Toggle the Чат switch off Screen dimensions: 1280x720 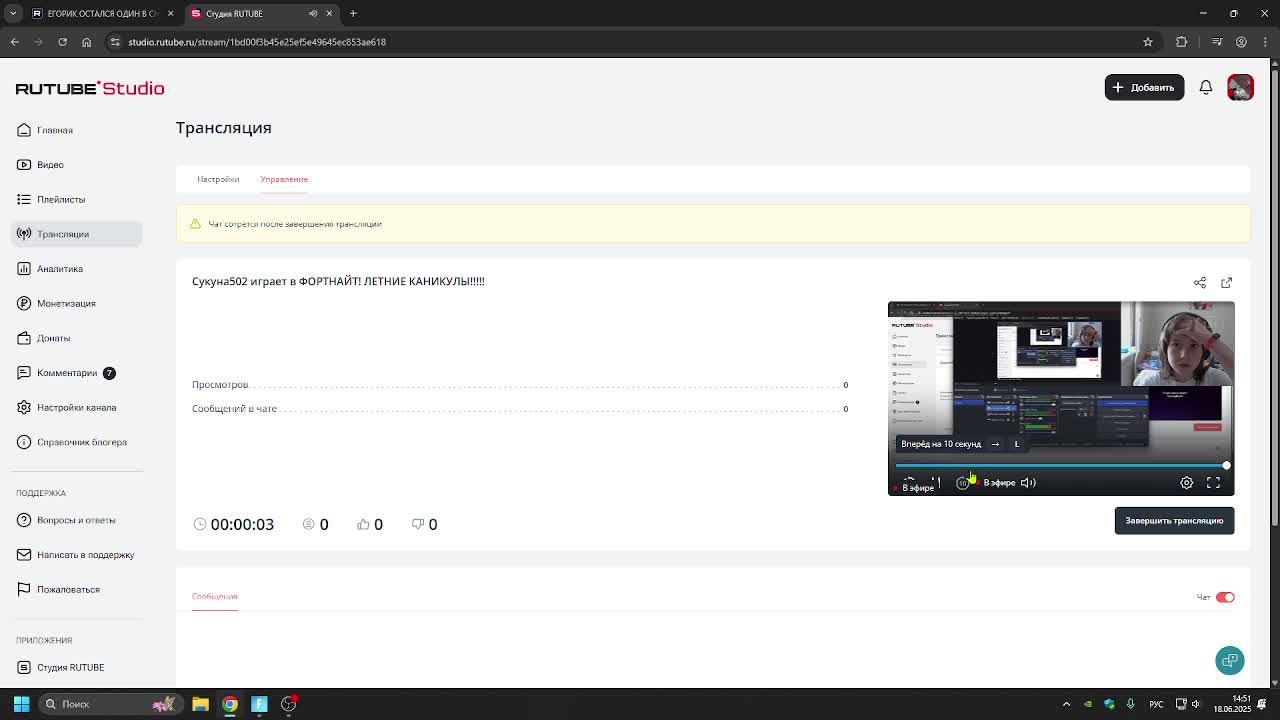[x=1225, y=597]
